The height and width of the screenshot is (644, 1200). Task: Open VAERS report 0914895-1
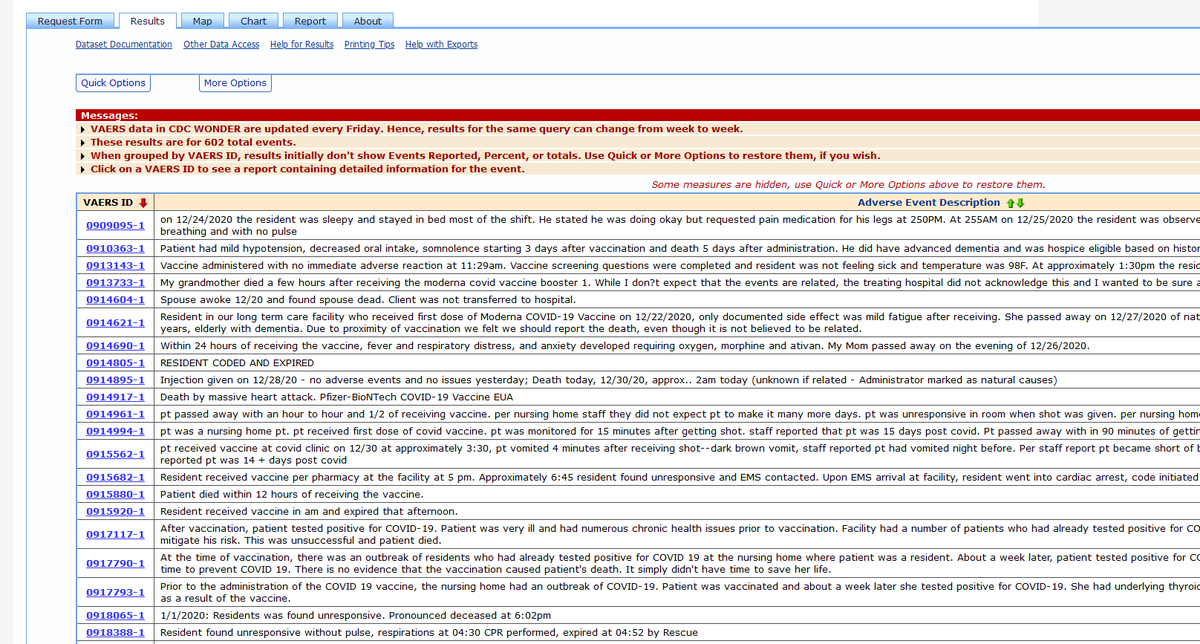(115, 380)
